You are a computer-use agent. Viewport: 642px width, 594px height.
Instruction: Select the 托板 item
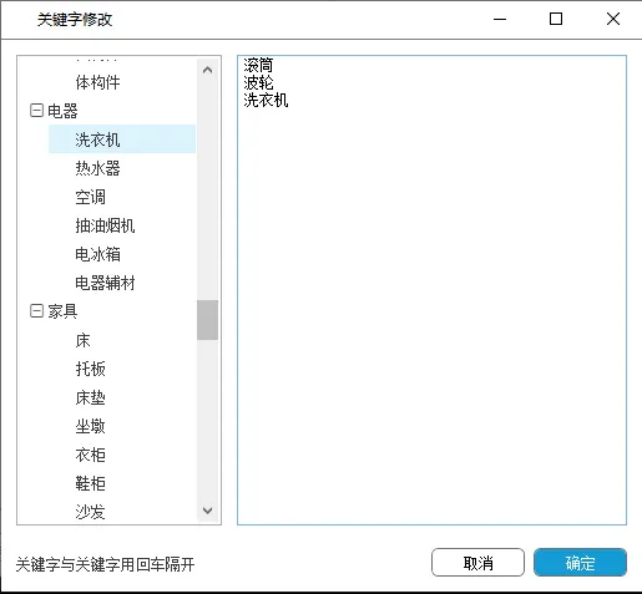coord(90,369)
